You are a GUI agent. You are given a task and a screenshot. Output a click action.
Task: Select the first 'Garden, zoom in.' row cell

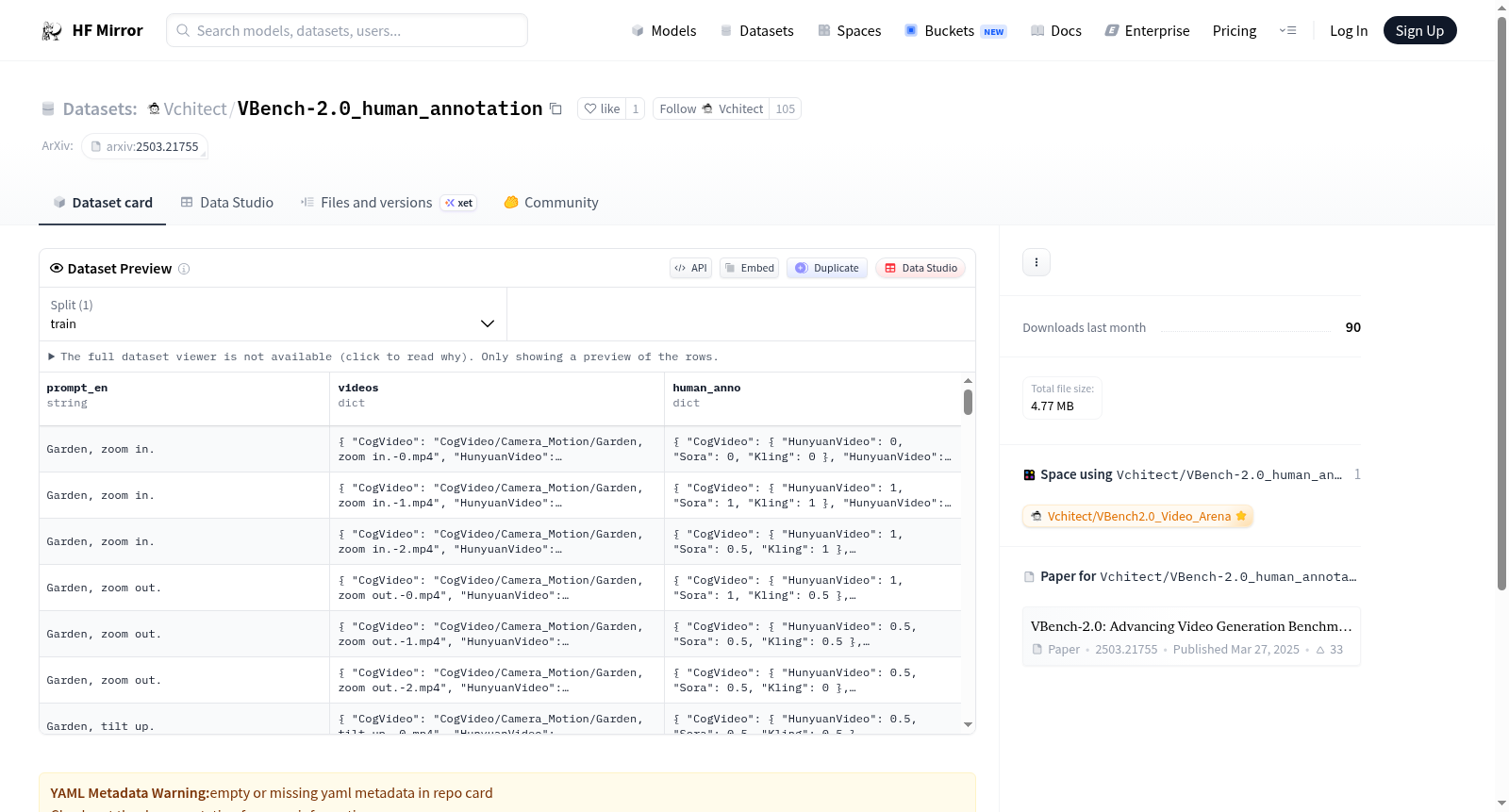[x=184, y=450]
